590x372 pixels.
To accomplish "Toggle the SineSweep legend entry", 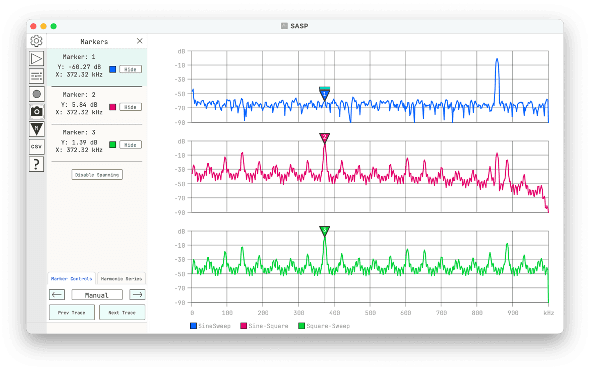I will (x=210, y=326).
